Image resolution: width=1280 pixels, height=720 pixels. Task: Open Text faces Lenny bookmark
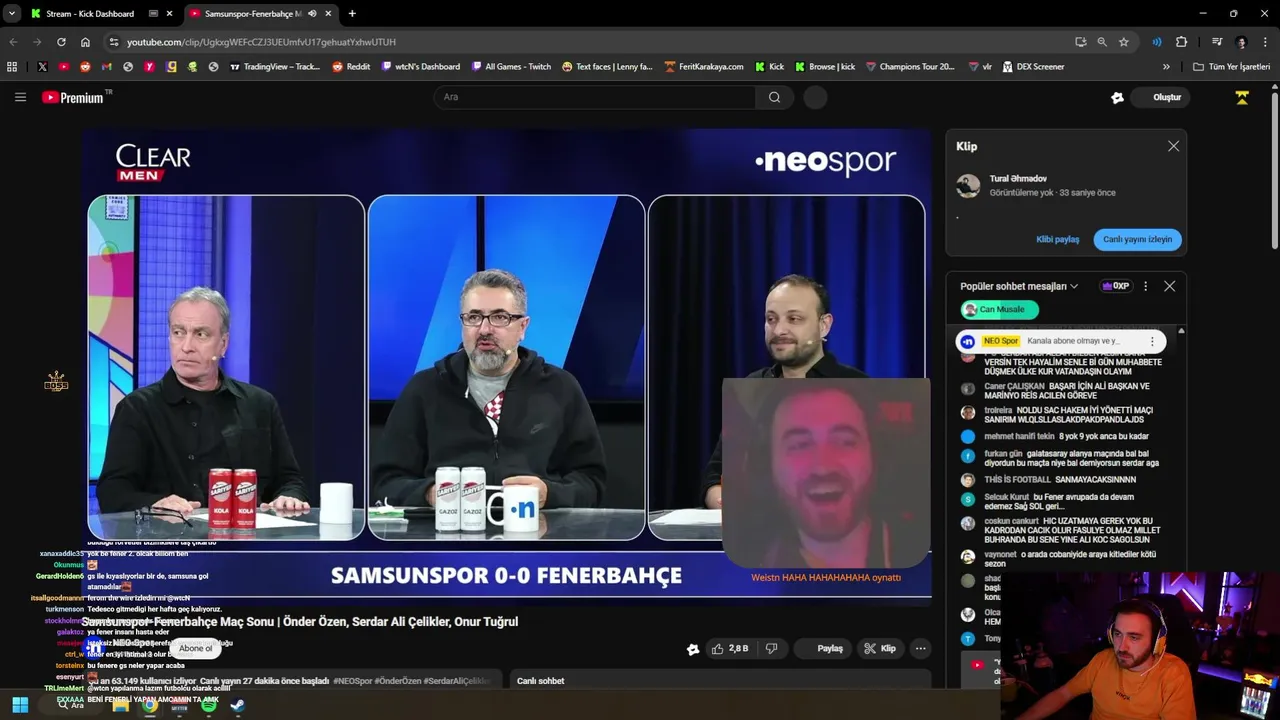tap(607, 67)
